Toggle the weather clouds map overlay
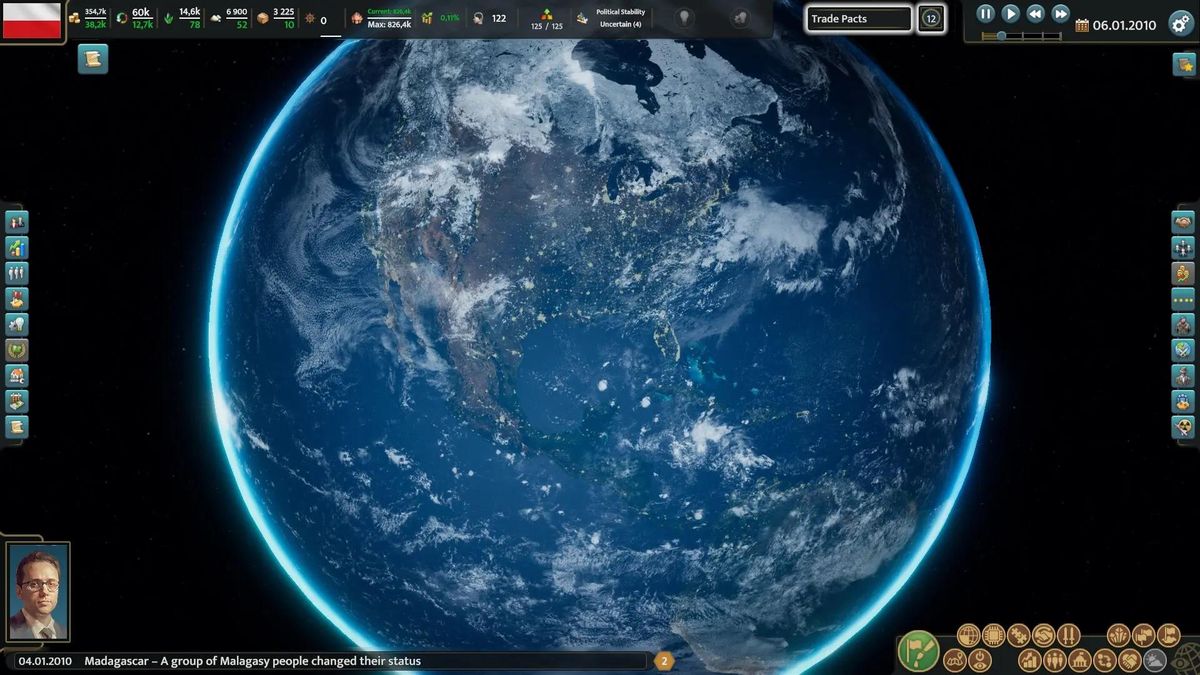The width and height of the screenshot is (1200, 675). (1155, 660)
